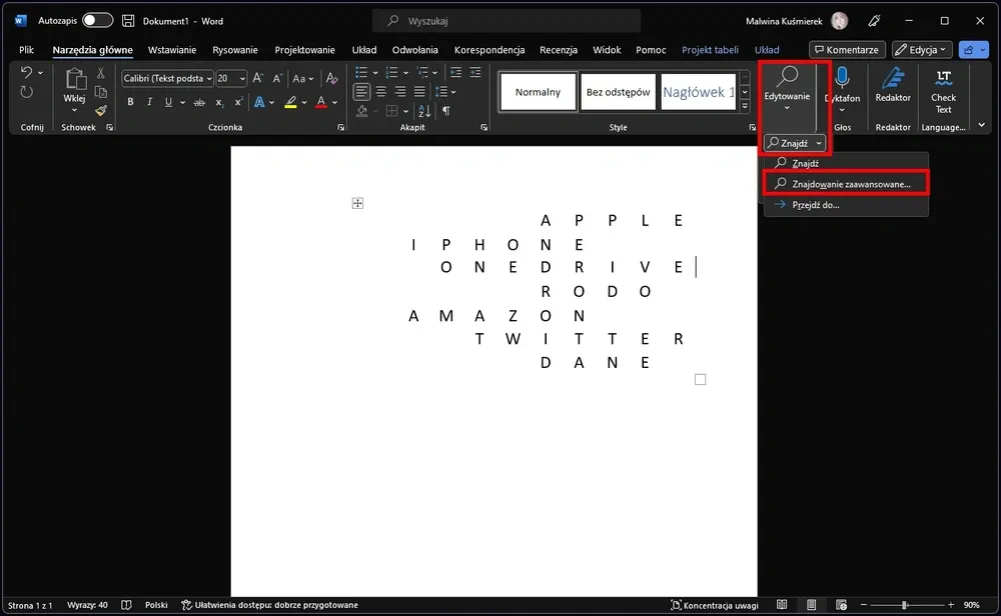Expand the Change Case Aa dropdown
The width and height of the screenshot is (1001, 616).
click(x=312, y=79)
